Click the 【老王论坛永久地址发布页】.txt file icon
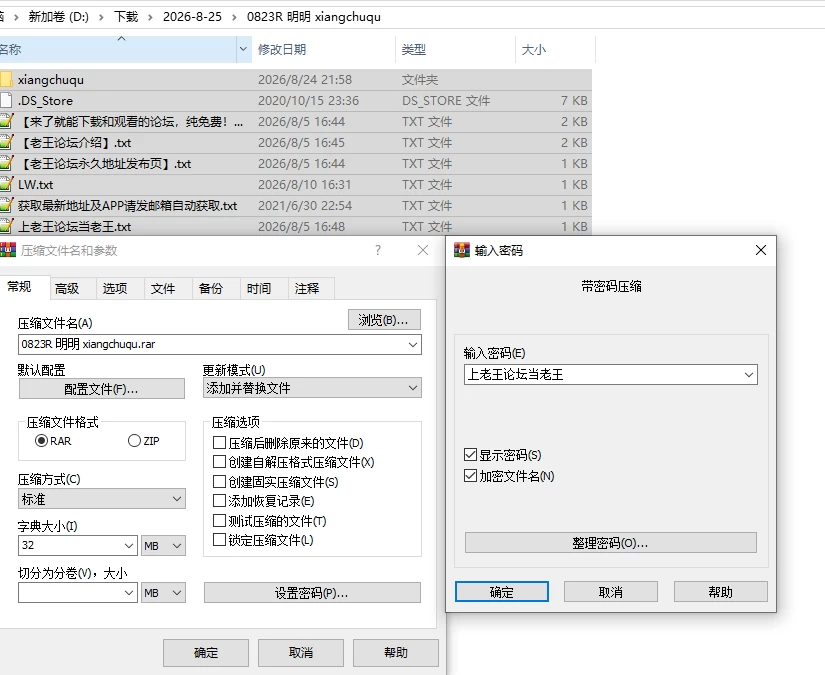The width and height of the screenshot is (825, 675). point(6,164)
